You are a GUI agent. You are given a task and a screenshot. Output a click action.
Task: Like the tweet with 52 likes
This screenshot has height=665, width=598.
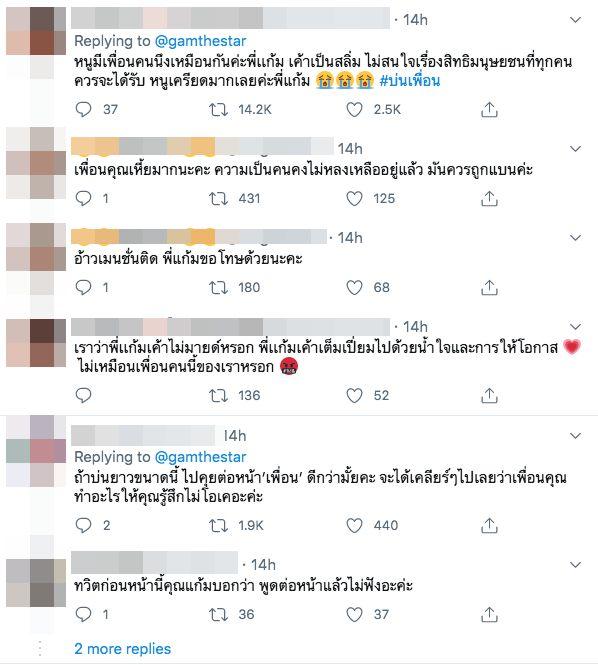click(354, 395)
